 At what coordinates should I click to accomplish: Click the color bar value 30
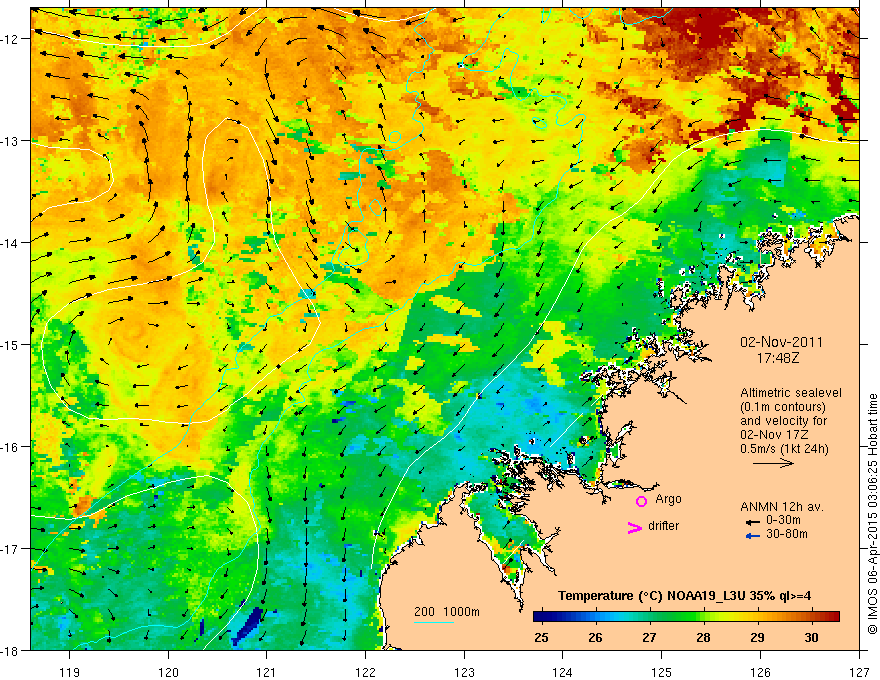click(811, 637)
